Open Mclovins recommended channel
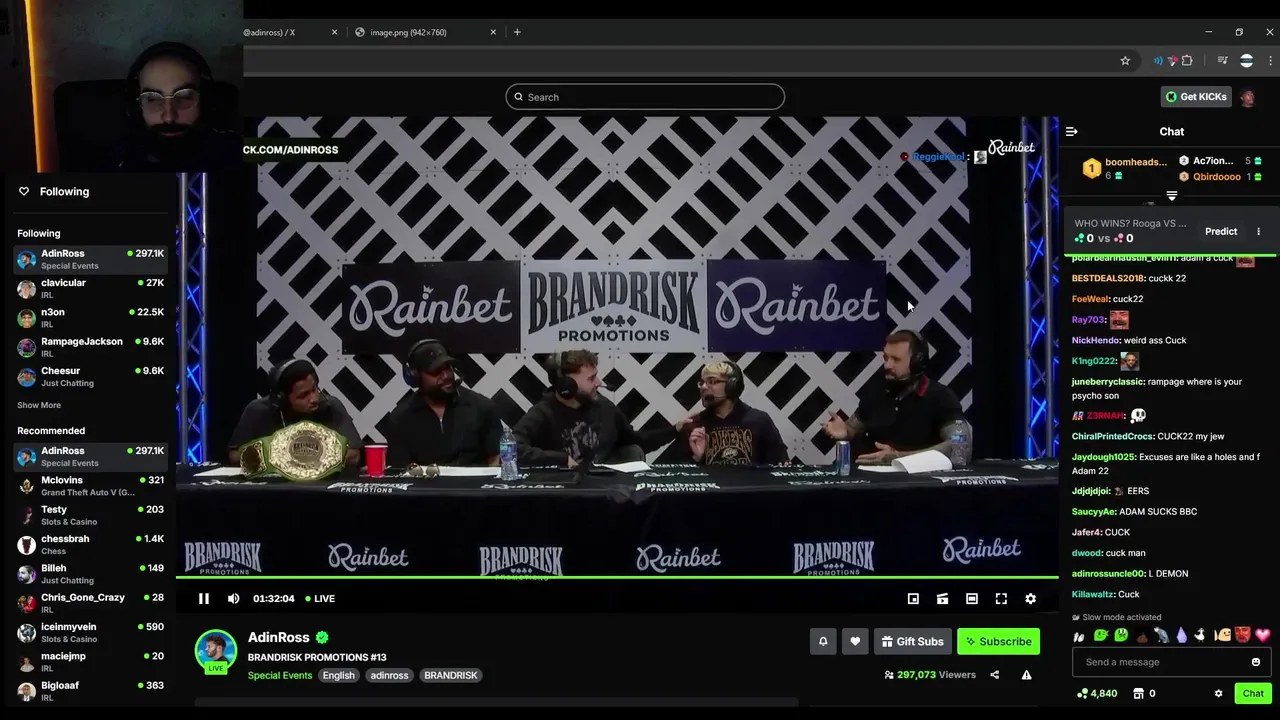The width and height of the screenshot is (1280, 720). [91, 486]
